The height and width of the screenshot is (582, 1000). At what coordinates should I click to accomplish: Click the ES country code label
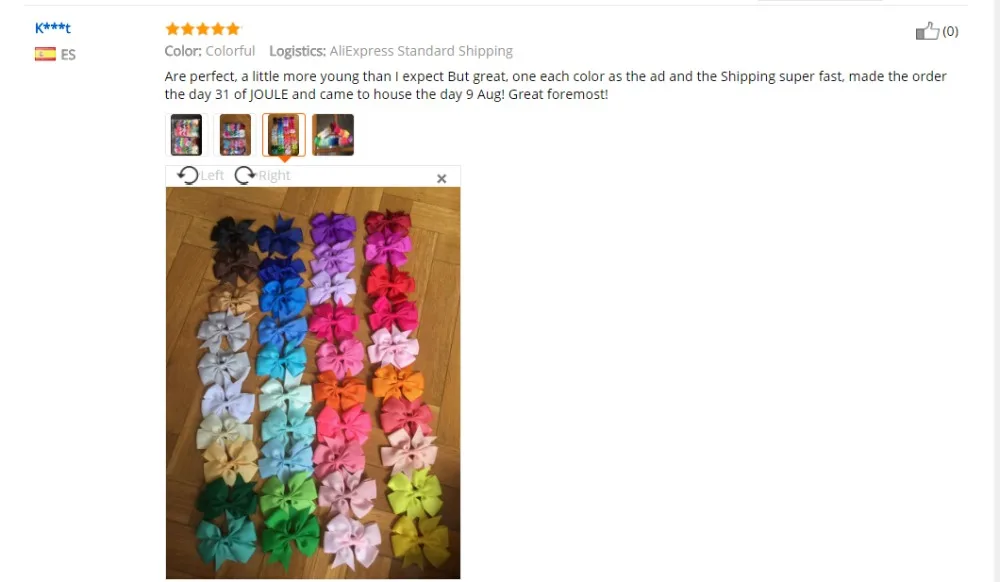point(68,55)
